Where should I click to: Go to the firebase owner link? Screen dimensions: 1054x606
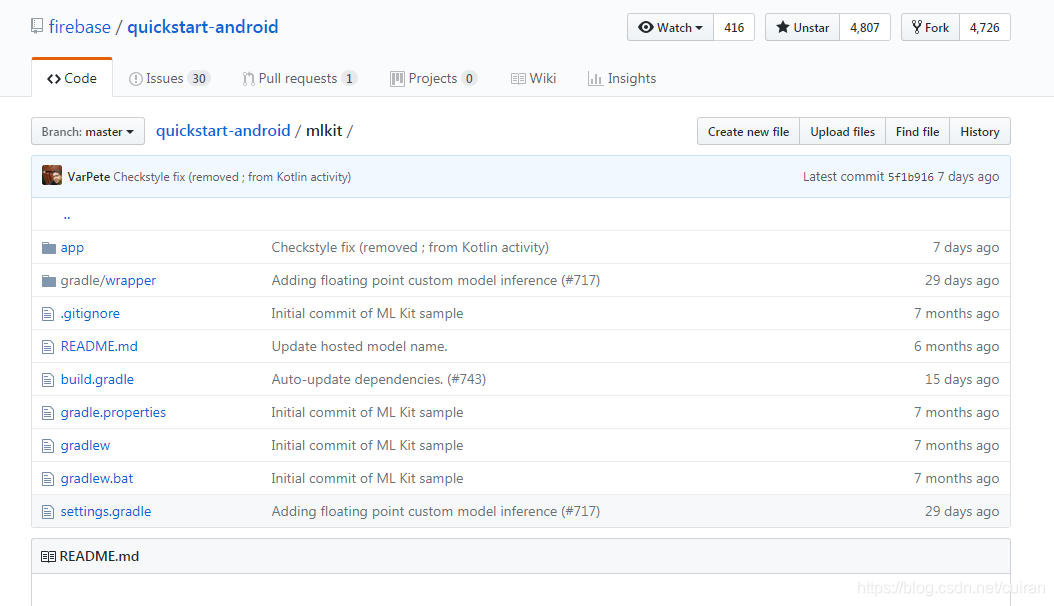pos(79,27)
